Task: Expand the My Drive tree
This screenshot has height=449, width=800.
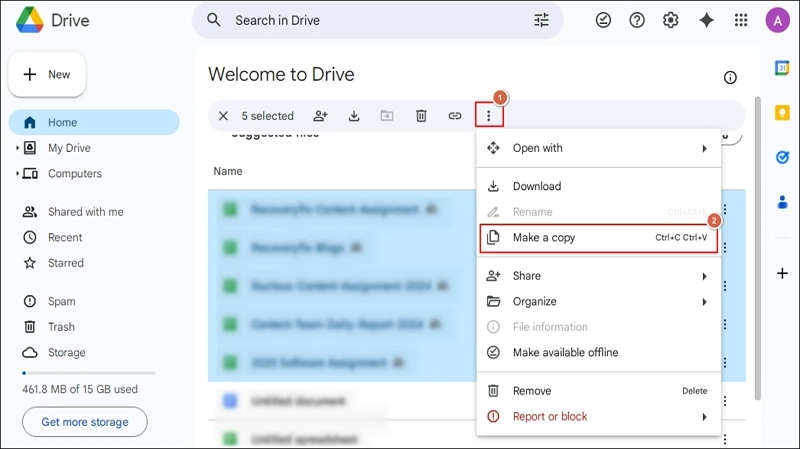Action: pyautogui.click(x=18, y=148)
